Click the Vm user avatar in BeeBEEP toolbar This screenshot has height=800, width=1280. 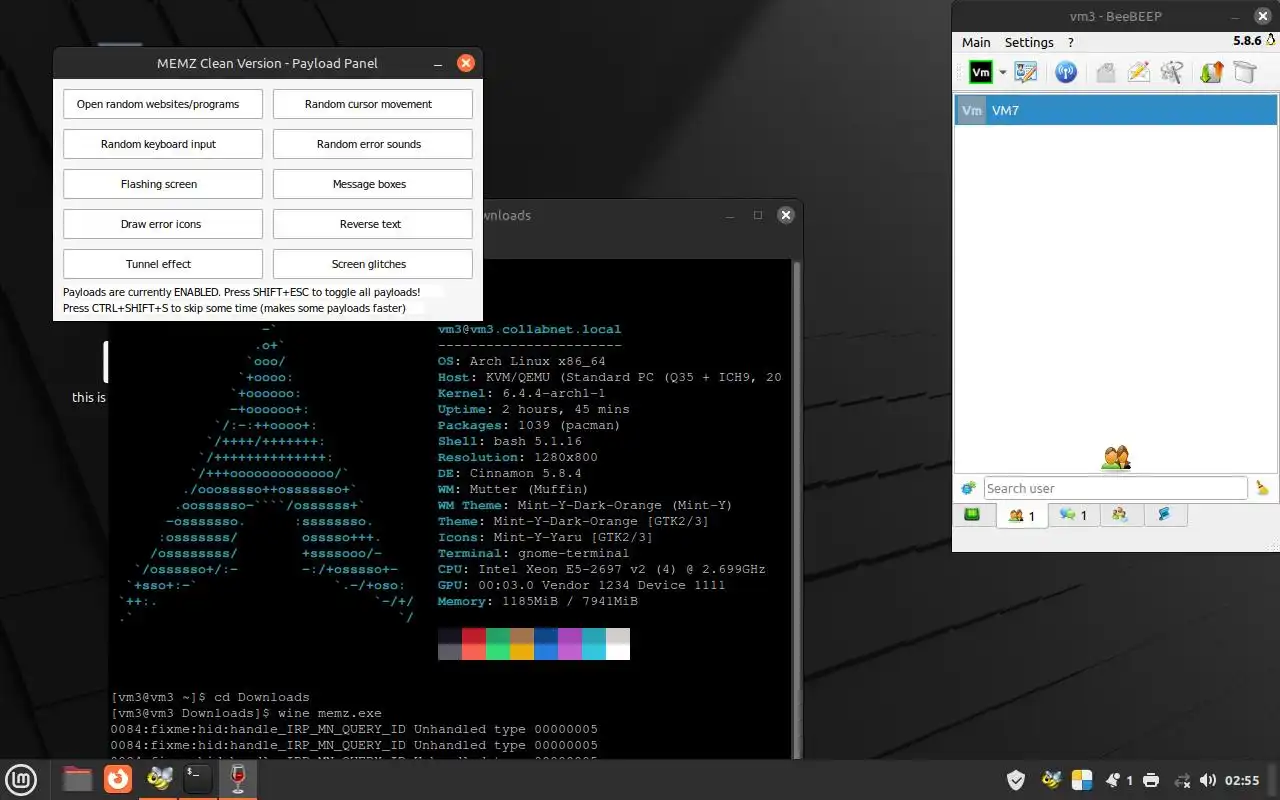980,72
